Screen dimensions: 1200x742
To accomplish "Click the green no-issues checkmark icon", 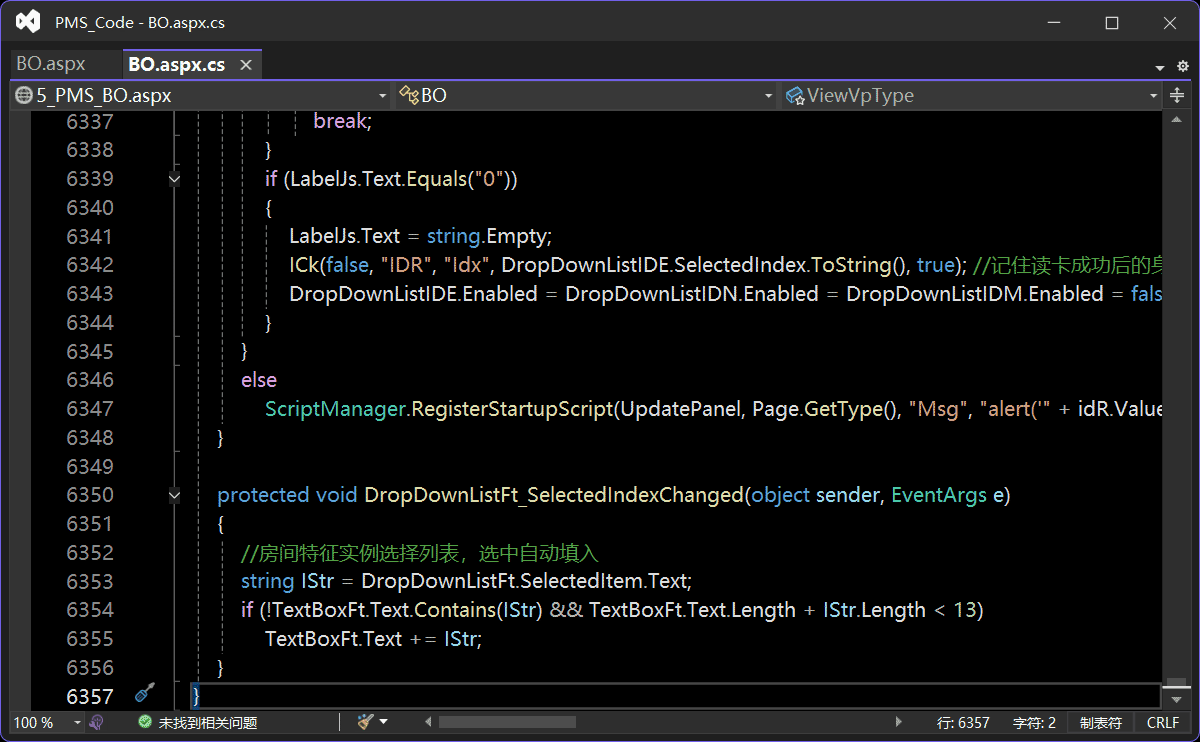I will click(145, 722).
